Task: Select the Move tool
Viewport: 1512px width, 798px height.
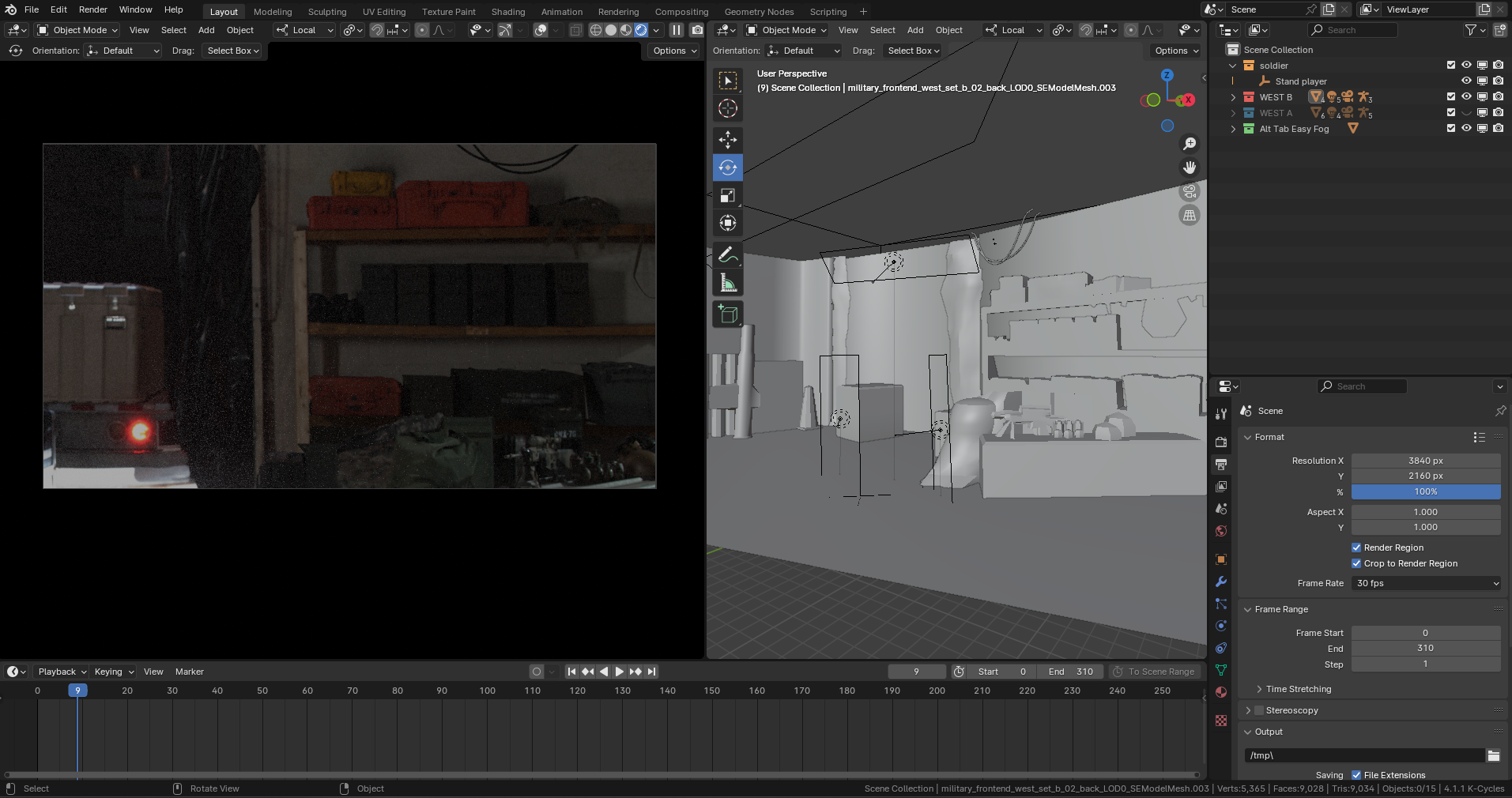Action: [x=728, y=140]
